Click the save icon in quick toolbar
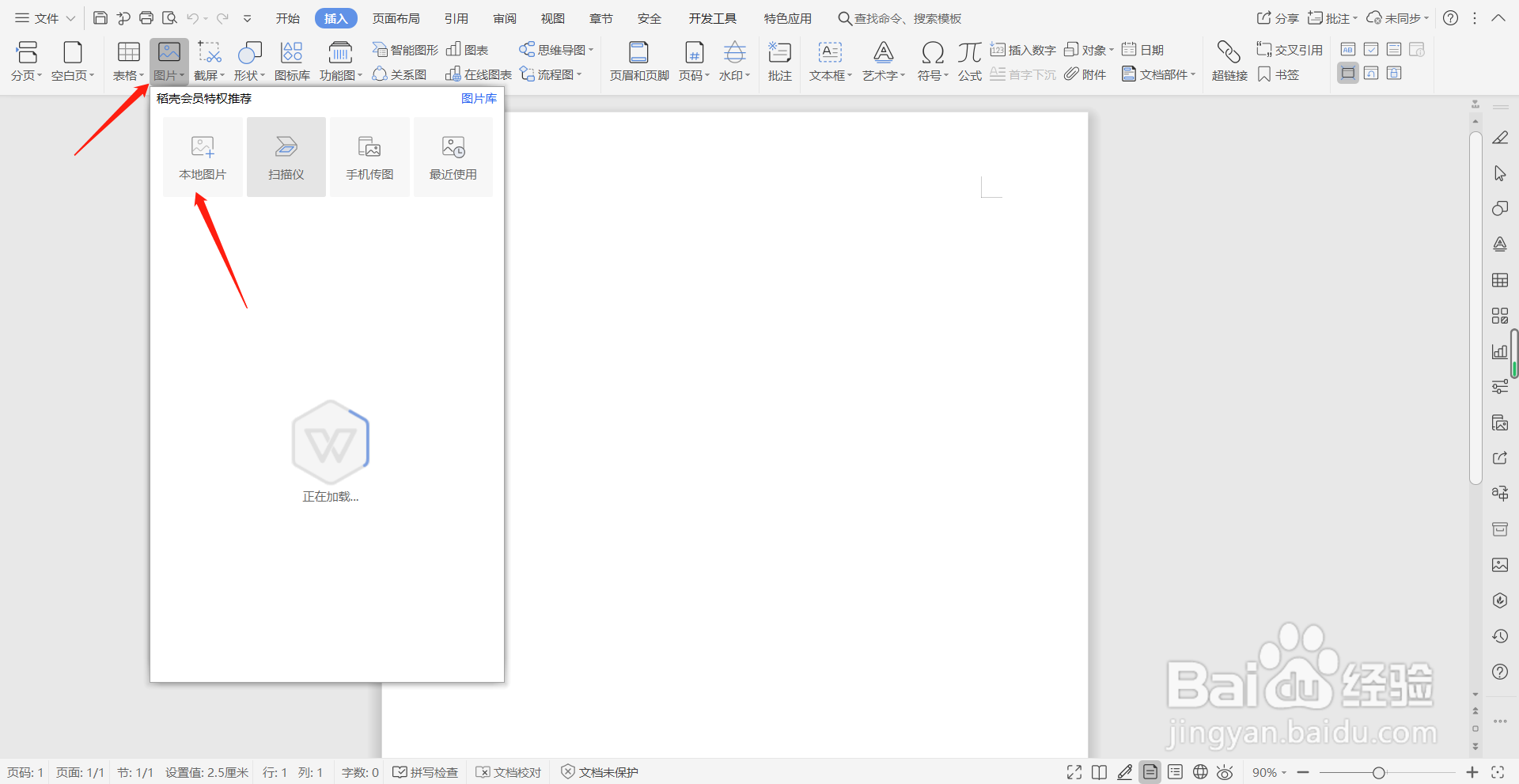 (100, 18)
